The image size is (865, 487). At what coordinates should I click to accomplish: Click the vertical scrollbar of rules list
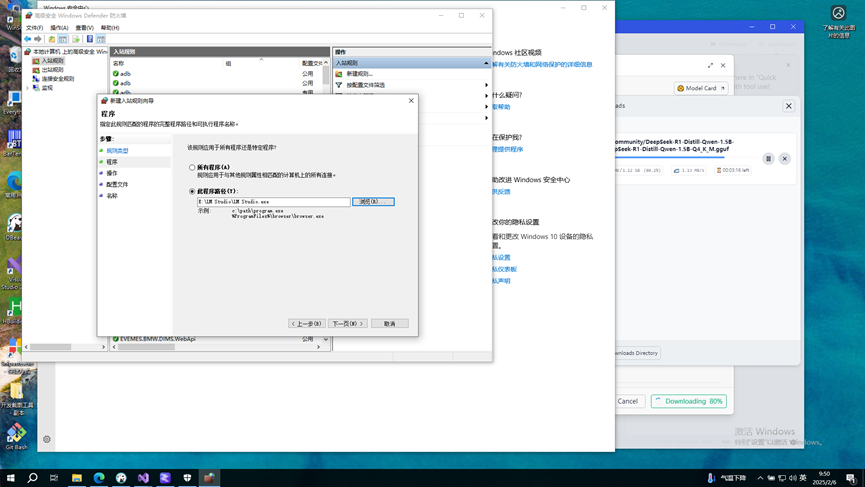[325, 76]
